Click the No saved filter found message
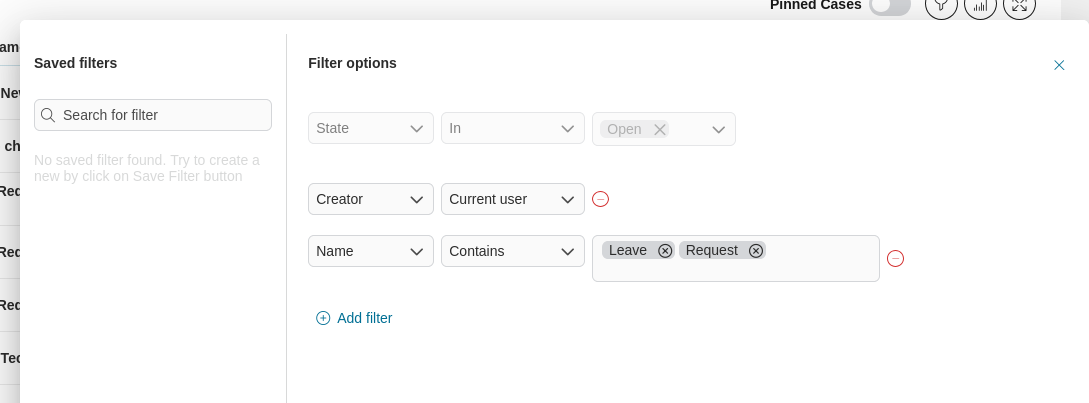The height and width of the screenshot is (403, 1089). coord(147,168)
